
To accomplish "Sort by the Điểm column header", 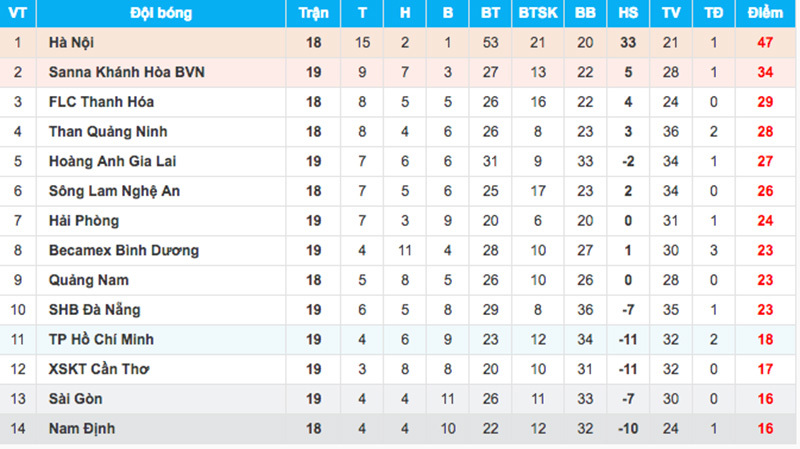I will click(765, 14).
